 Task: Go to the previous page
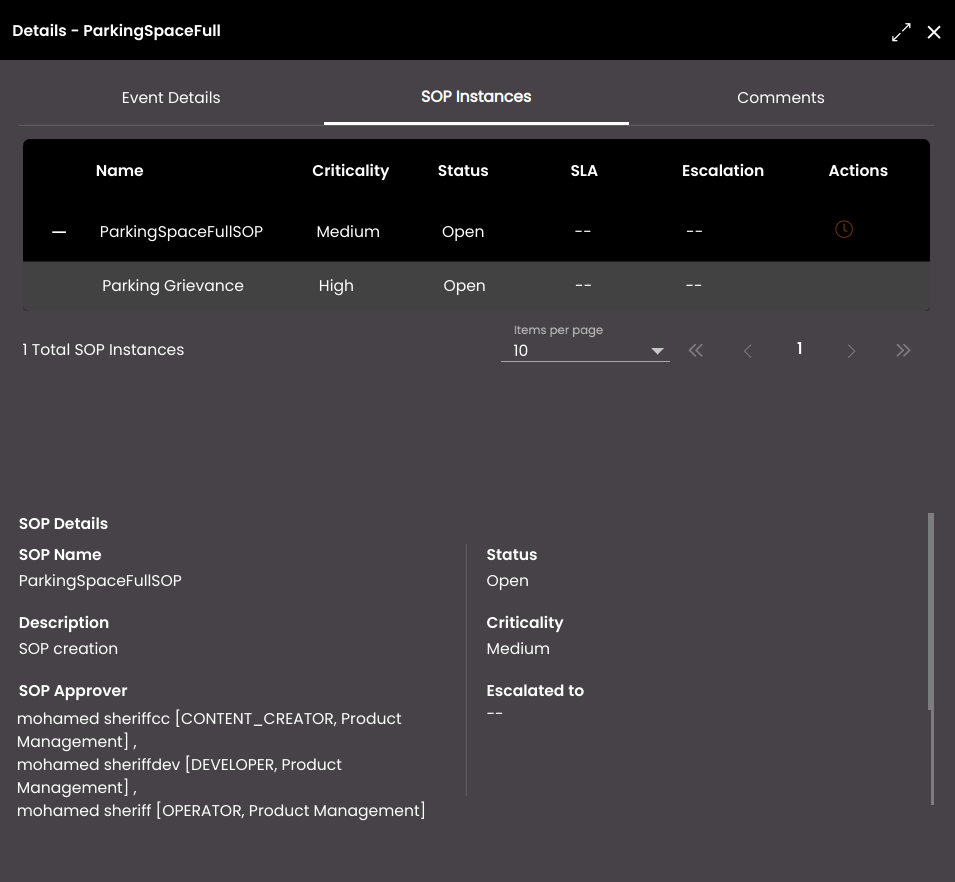click(x=748, y=351)
